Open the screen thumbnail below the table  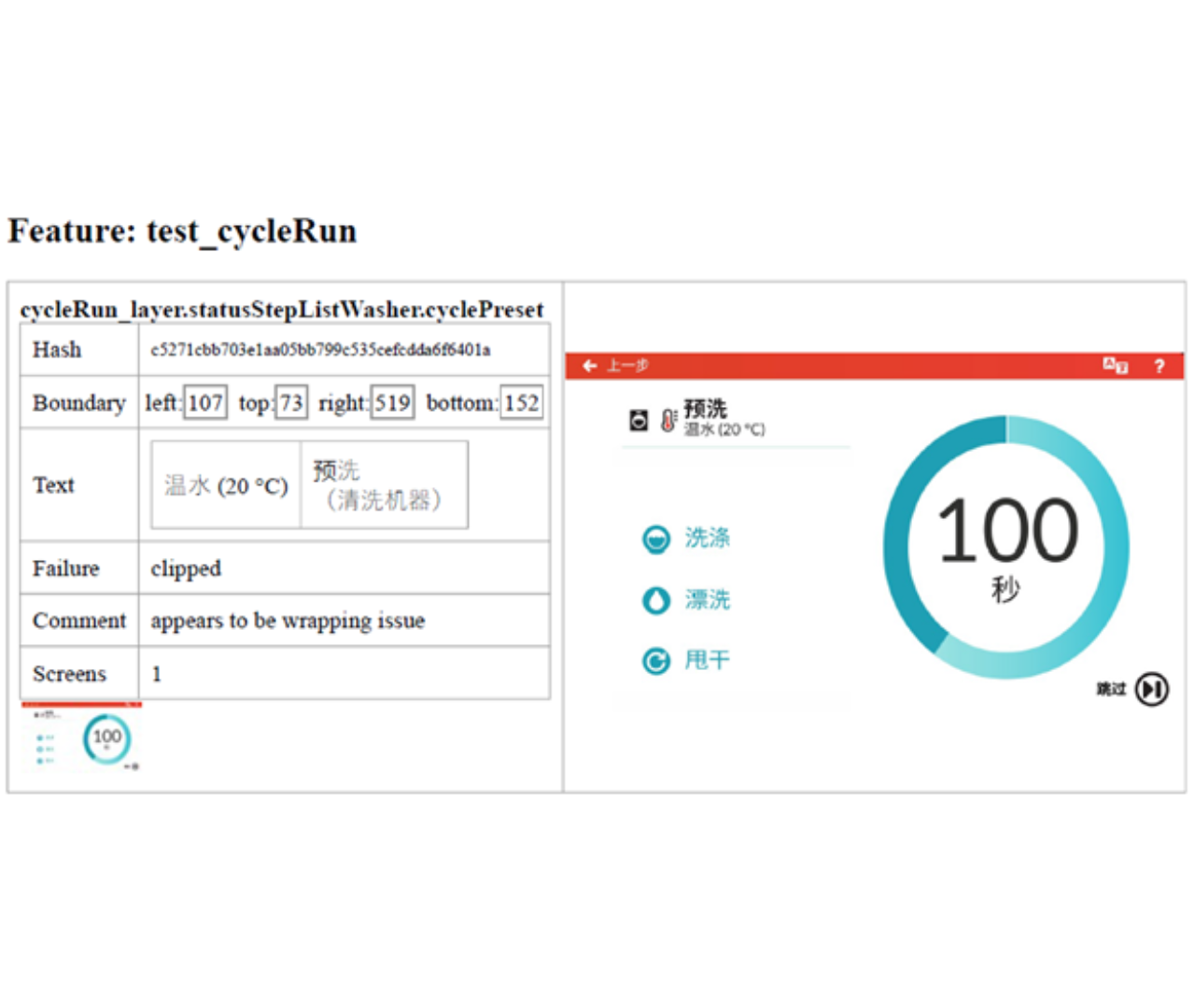[82, 736]
